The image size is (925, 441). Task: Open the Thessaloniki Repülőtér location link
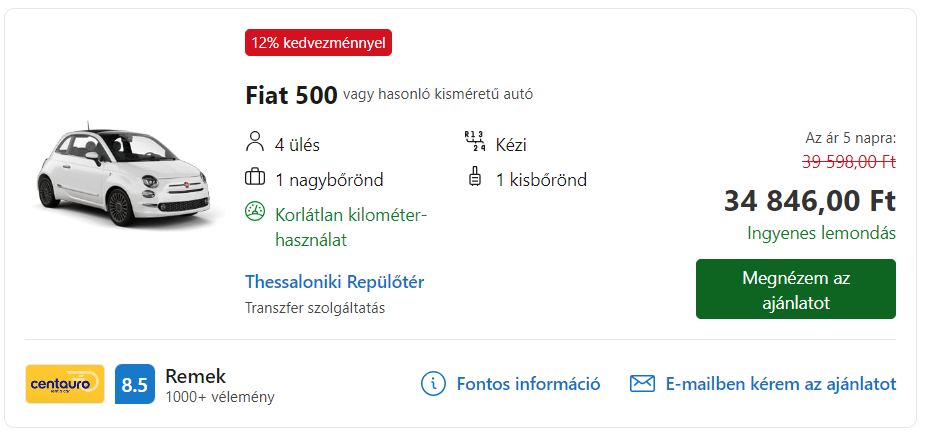(x=334, y=282)
